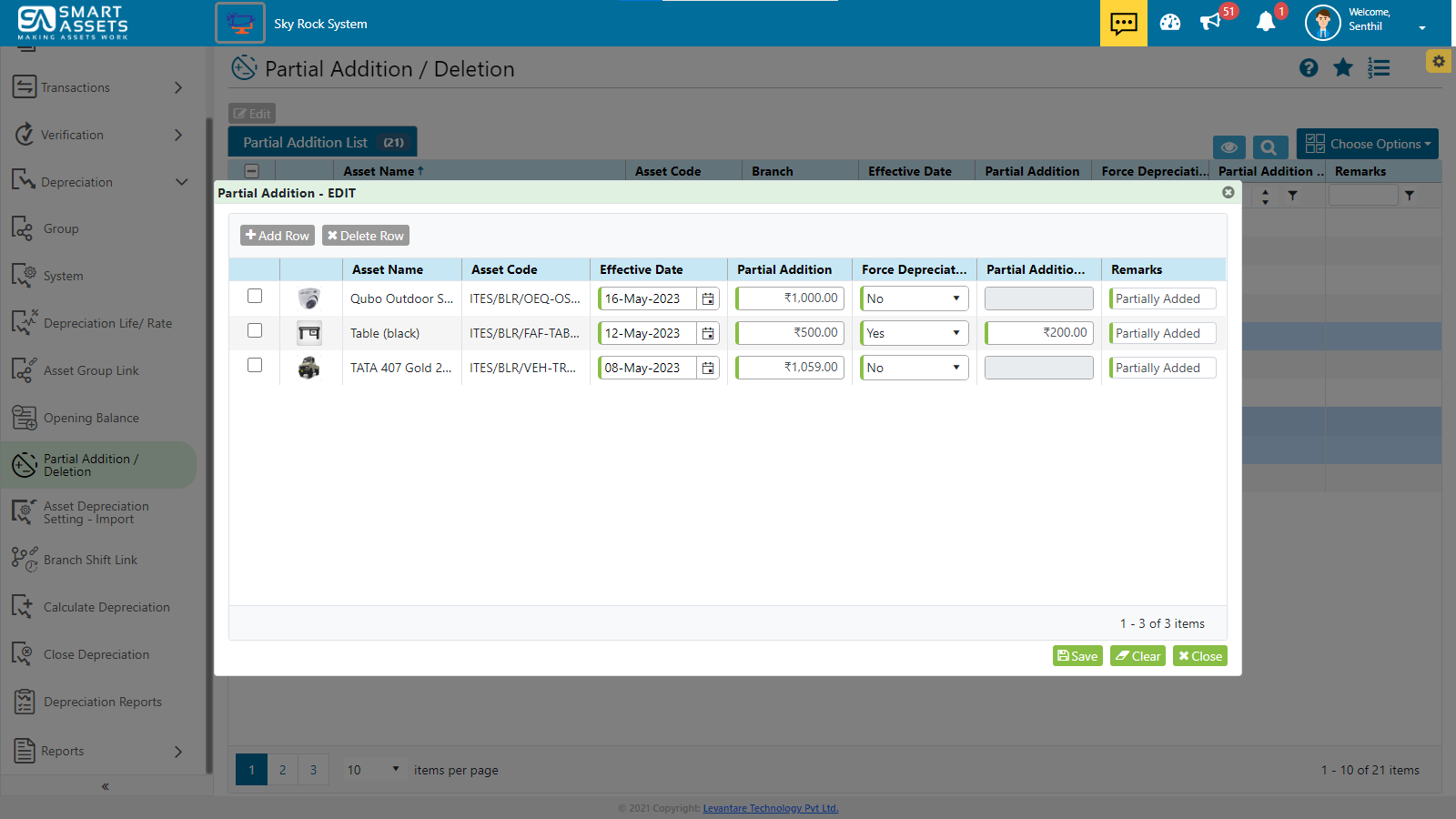This screenshot has height=819, width=1456.
Task: Click the Close Depreciation sidebar icon
Action: (23, 653)
